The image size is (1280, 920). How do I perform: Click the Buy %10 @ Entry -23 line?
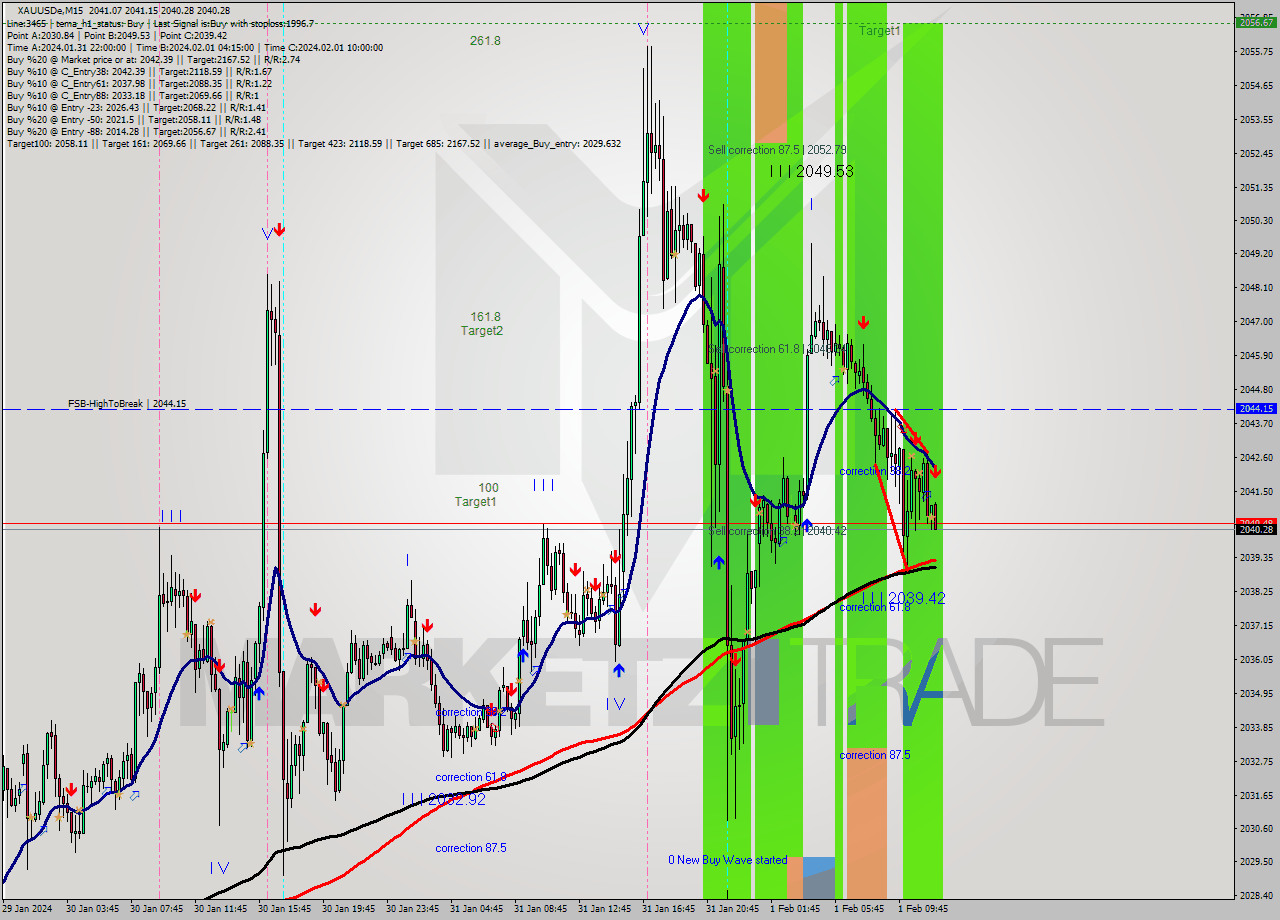pos(136,107)
